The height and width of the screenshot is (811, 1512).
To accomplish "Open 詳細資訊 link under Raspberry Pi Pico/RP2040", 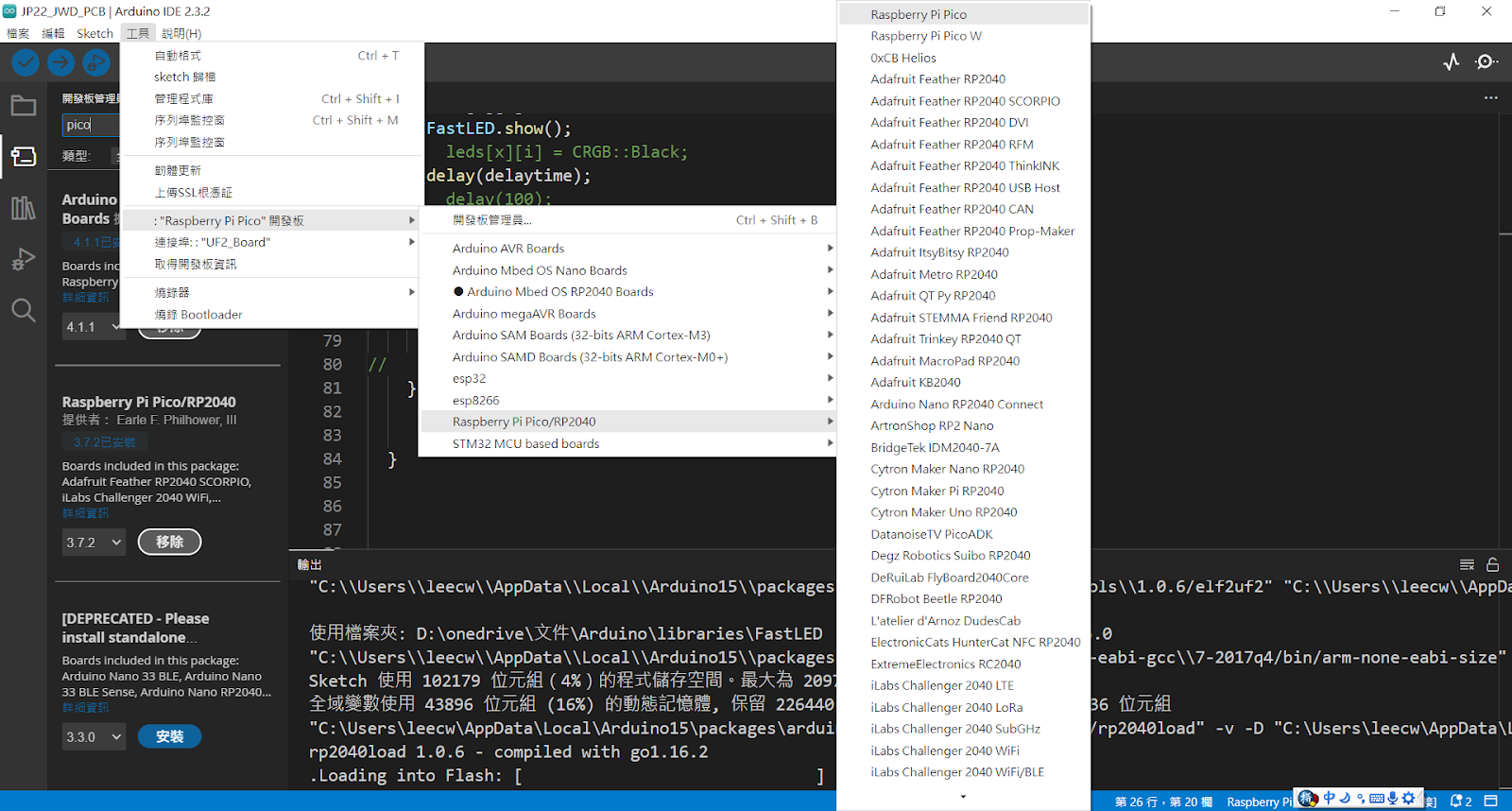I will point(85,513).
